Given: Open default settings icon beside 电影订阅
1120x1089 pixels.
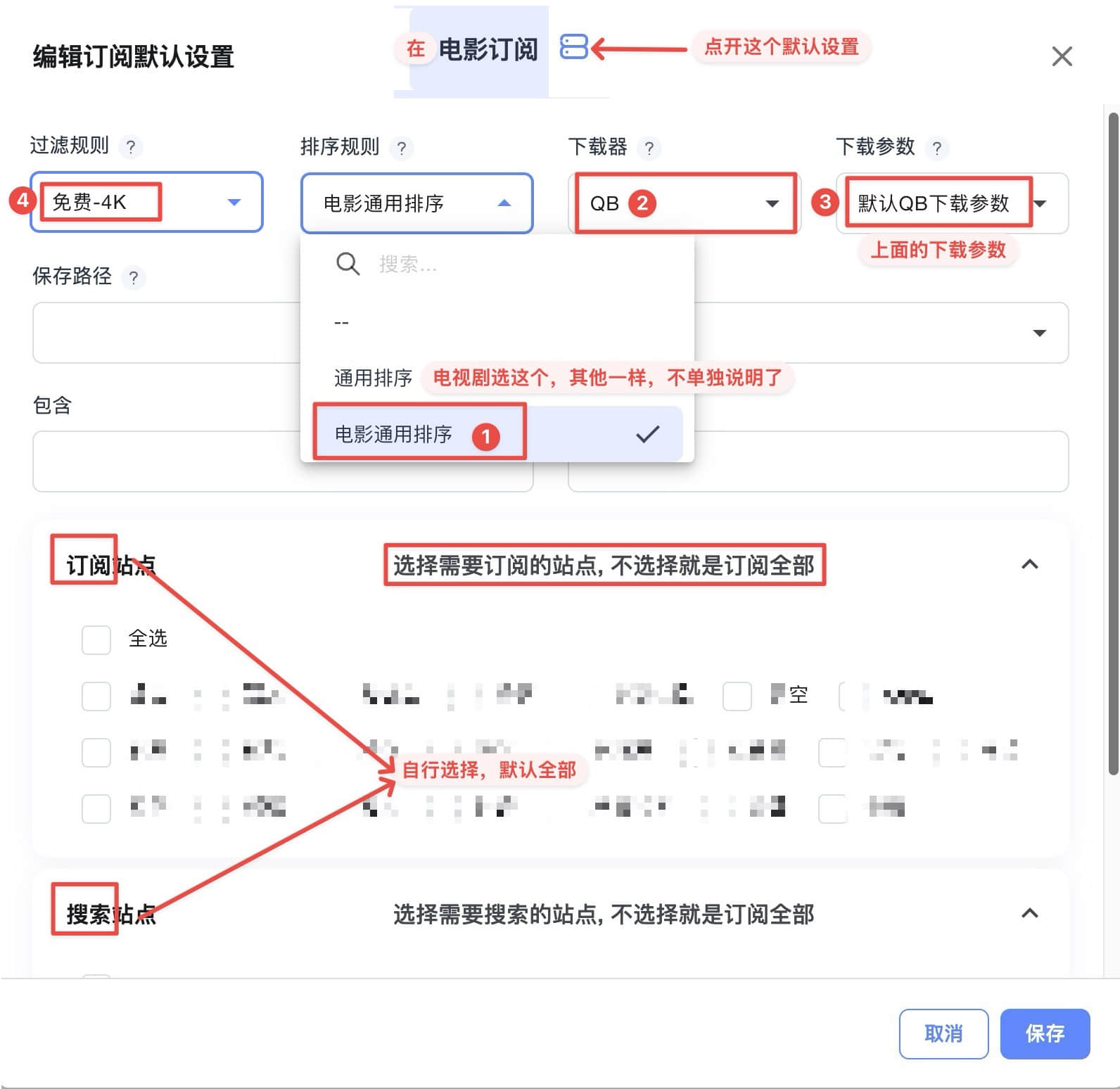Looking at the screenshot, I should 573,47.
